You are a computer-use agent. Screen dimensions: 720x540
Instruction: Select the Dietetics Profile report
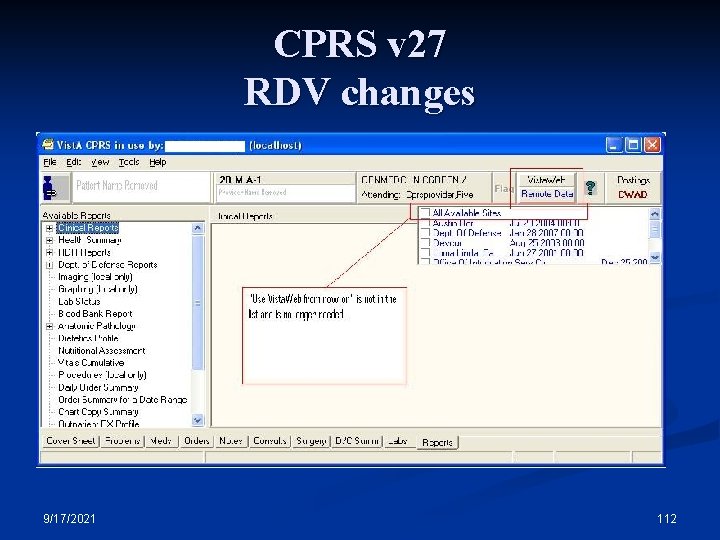(x=88, y=338)
